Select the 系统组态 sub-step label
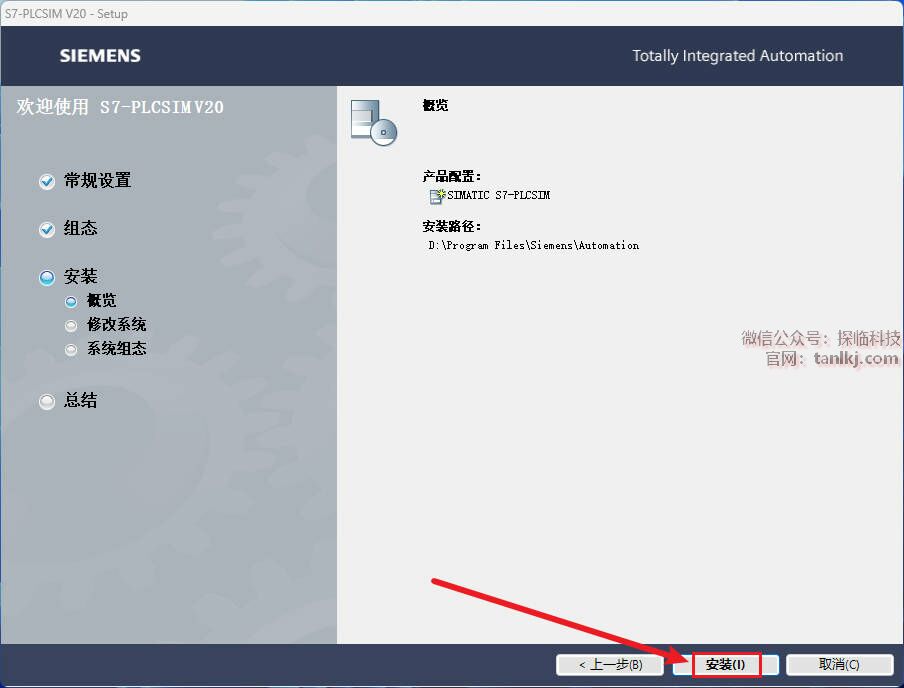This screenshot has width=904, height=688. [x=116, y=348]
